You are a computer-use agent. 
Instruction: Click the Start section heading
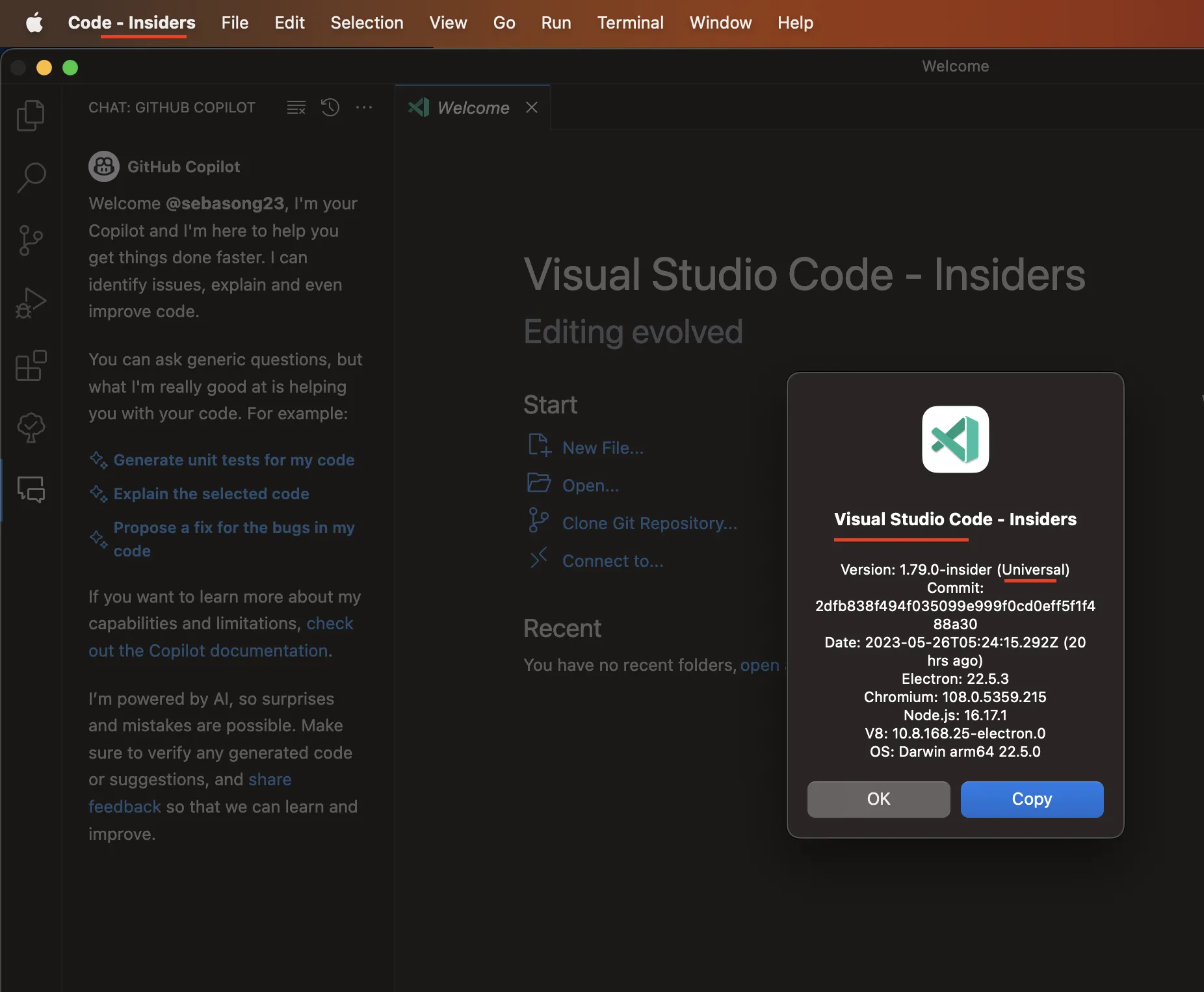tap(551, 405)
